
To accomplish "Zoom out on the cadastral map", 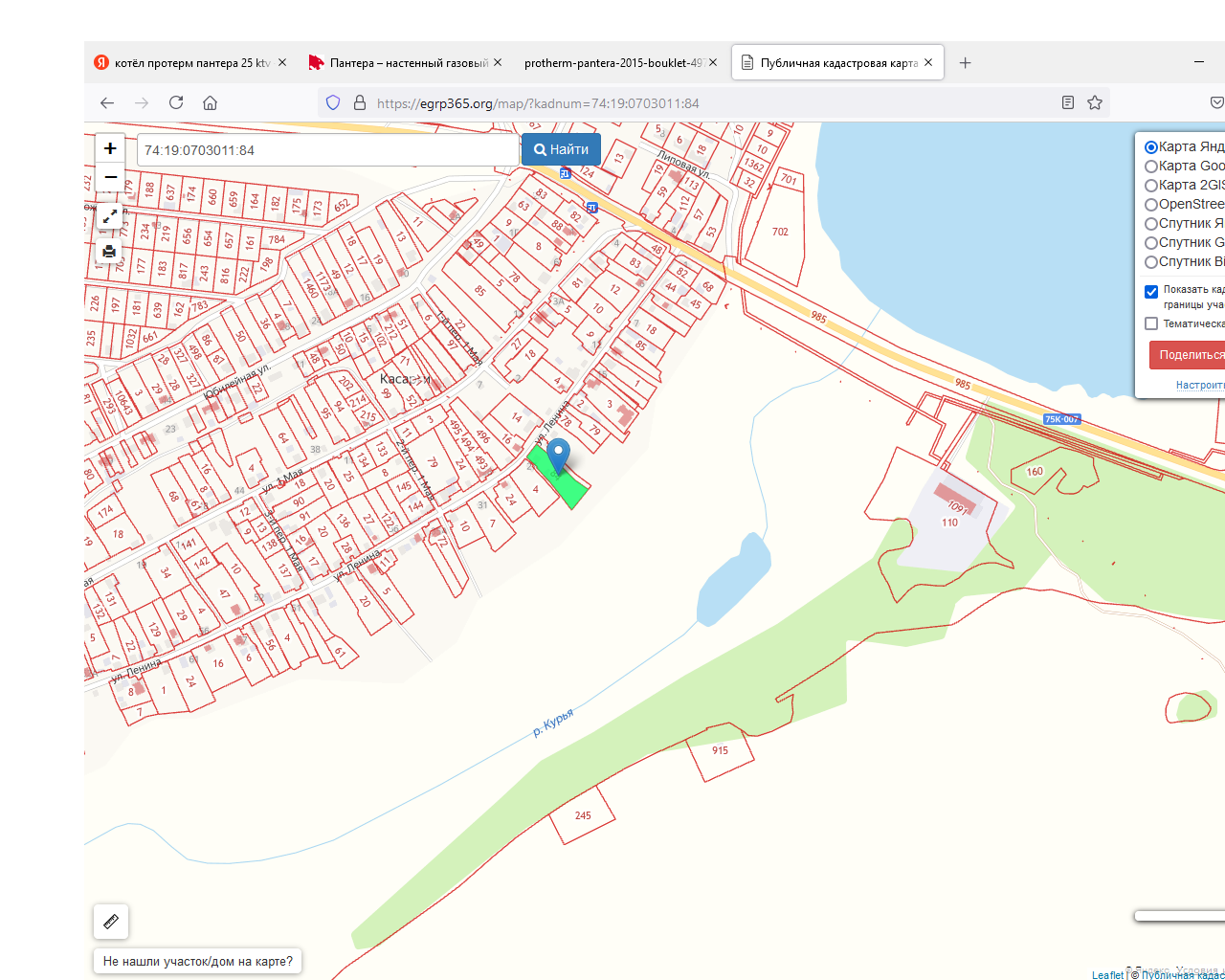I will click(x=110, y=177).
